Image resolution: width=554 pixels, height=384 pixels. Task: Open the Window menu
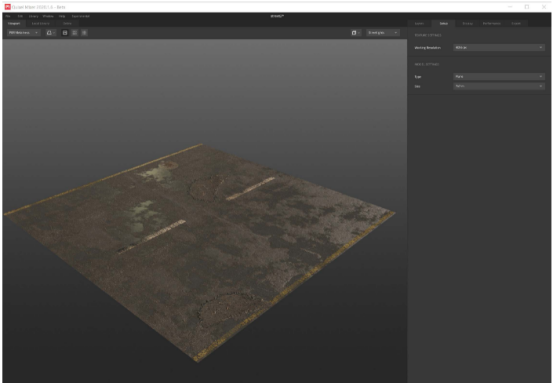tap(48, 16)
